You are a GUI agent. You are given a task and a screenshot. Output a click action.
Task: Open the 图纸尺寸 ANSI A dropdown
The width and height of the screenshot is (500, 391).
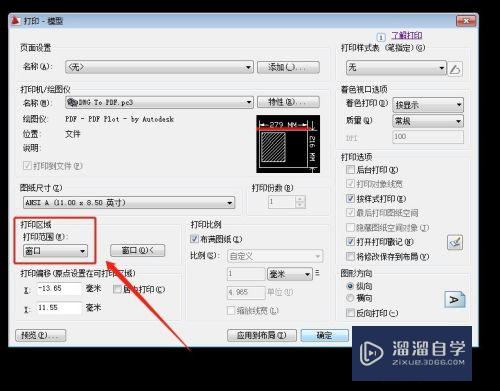[129, 203]
